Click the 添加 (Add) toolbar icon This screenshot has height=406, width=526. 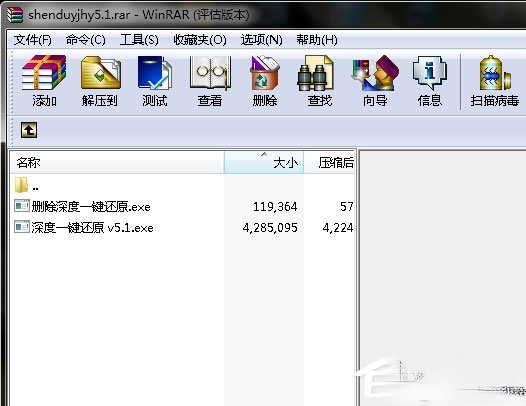(44, 73)
